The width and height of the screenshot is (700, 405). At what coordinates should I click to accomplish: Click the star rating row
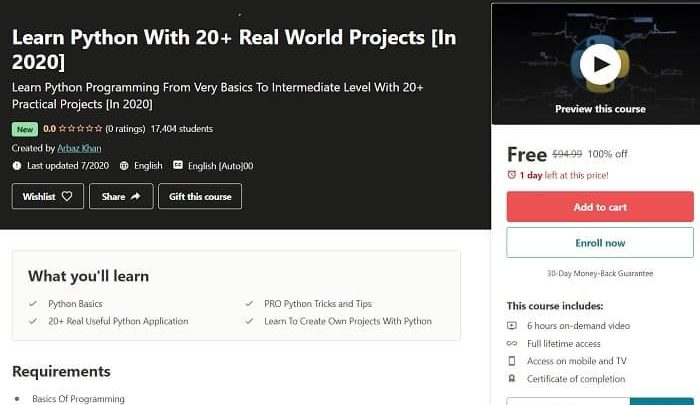click(80, 129)
